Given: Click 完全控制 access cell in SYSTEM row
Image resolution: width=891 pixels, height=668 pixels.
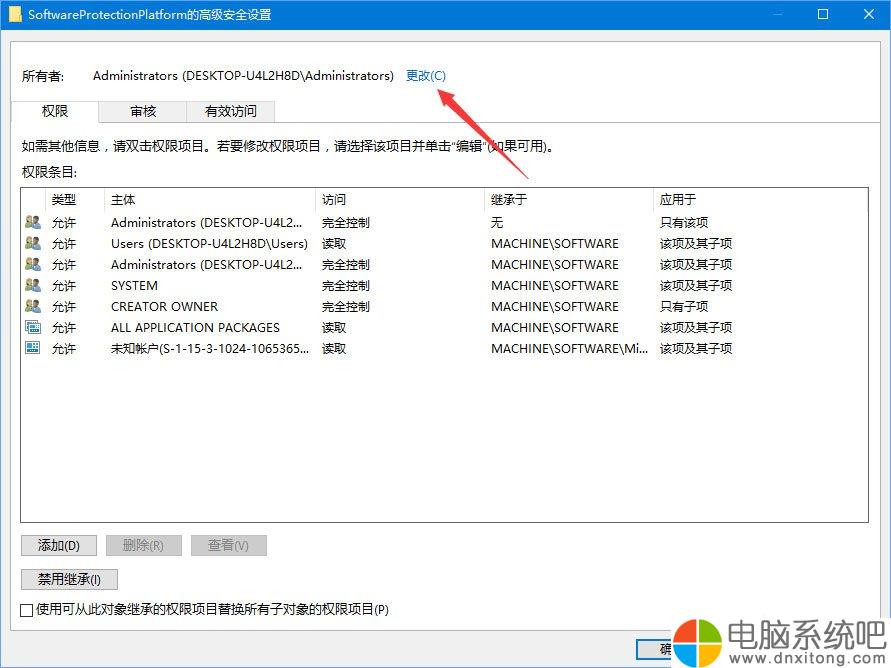Looking at the screenshot, I should 345,286.
